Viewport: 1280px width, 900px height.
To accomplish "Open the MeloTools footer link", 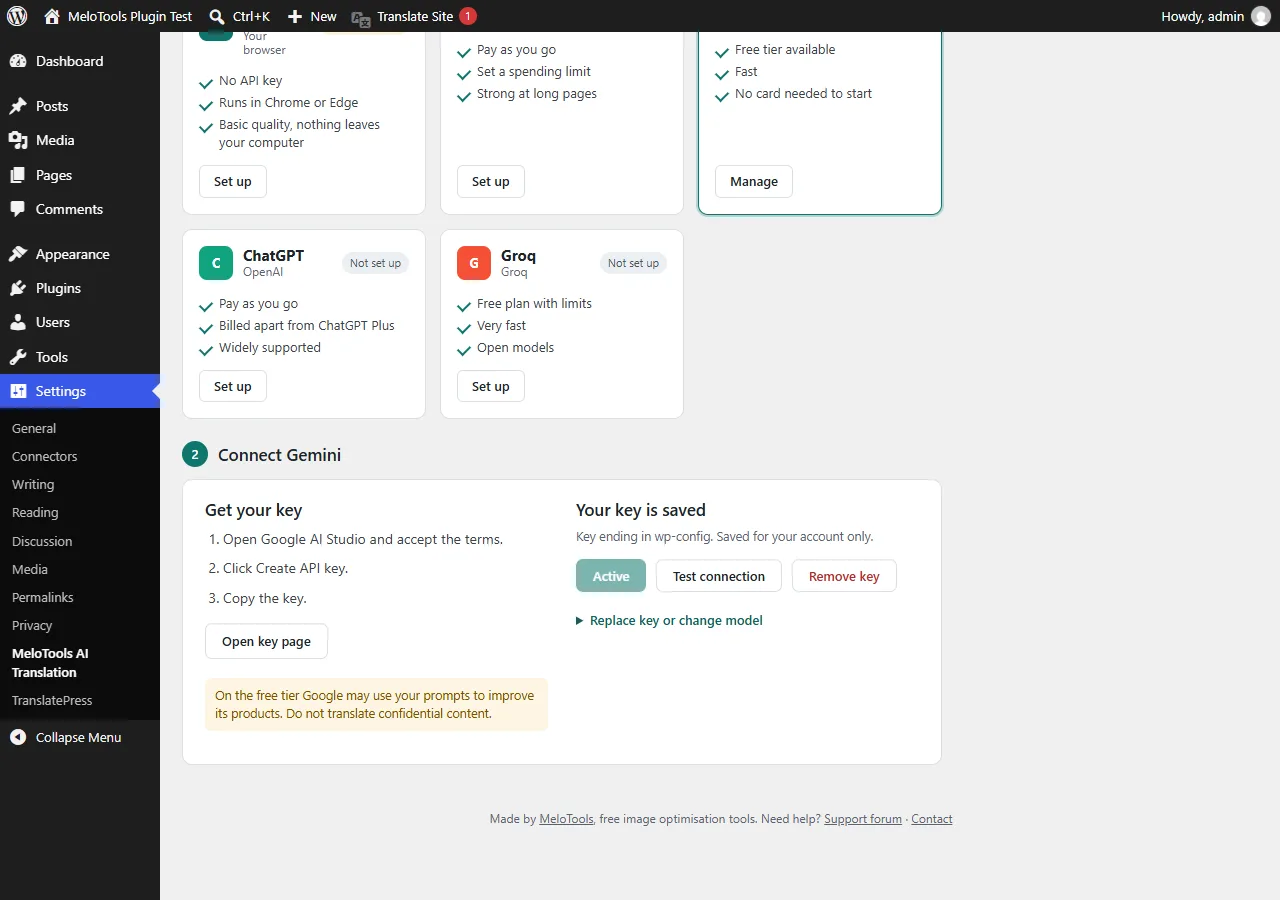I will (566, 819).
